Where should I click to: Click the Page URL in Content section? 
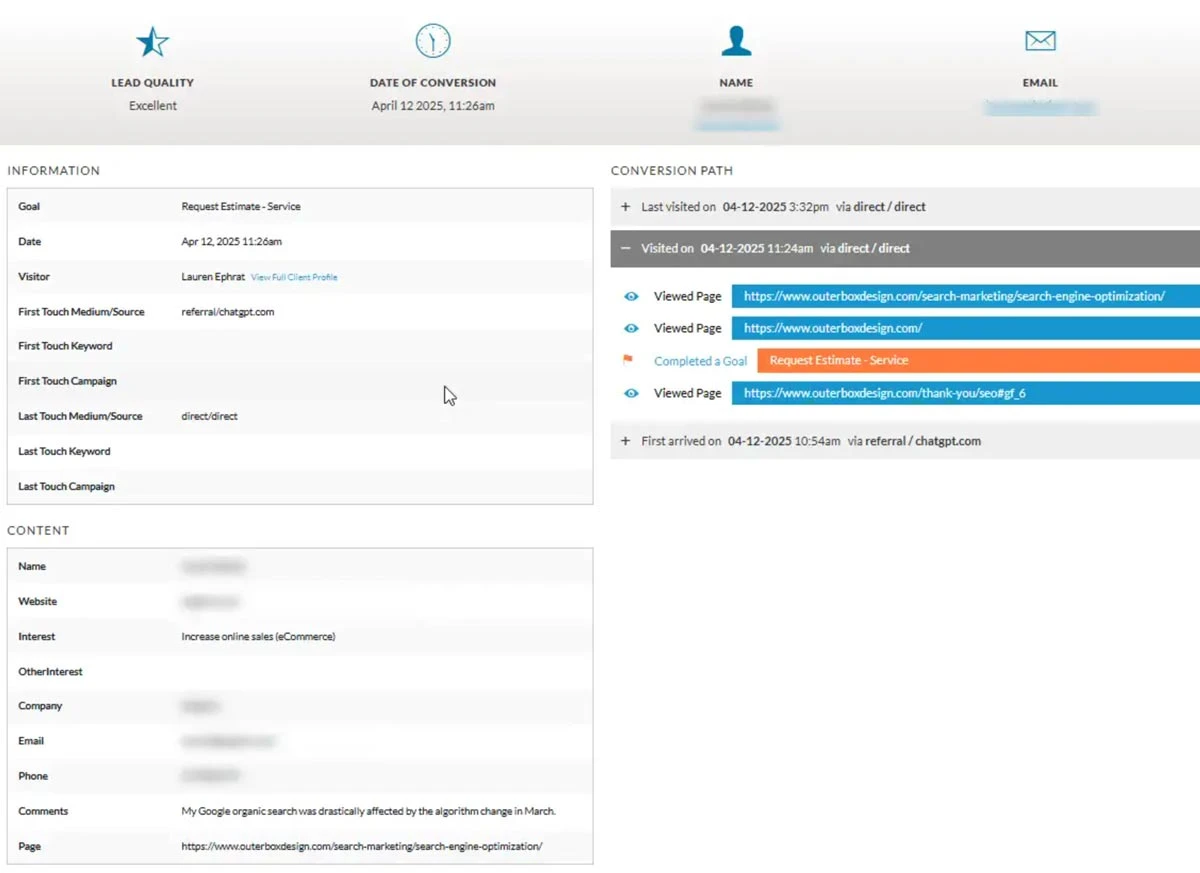[x=361, y=846]
